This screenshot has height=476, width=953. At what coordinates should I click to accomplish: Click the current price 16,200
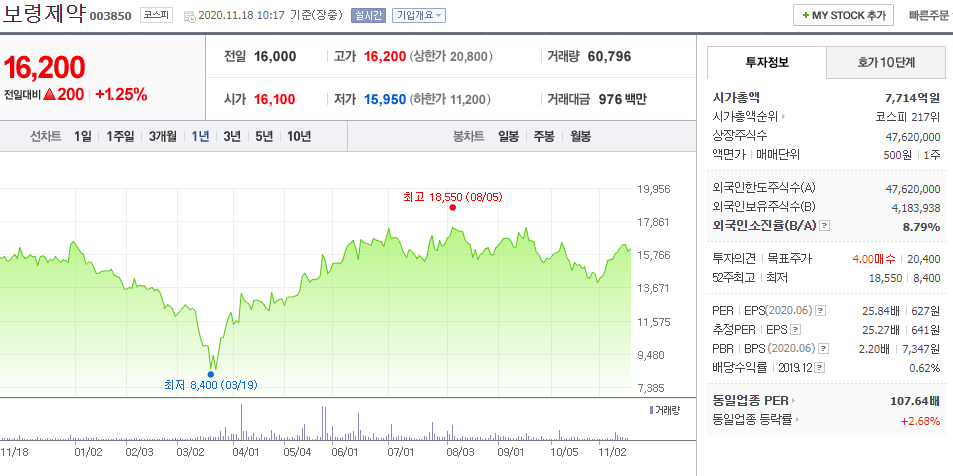point(44,67)
